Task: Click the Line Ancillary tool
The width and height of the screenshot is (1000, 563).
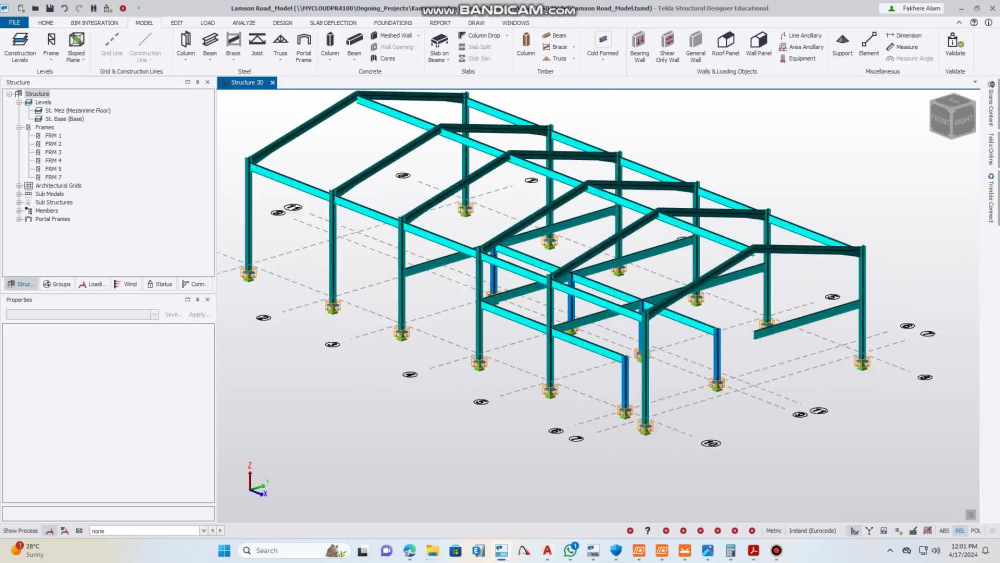Action: (801, 36)
